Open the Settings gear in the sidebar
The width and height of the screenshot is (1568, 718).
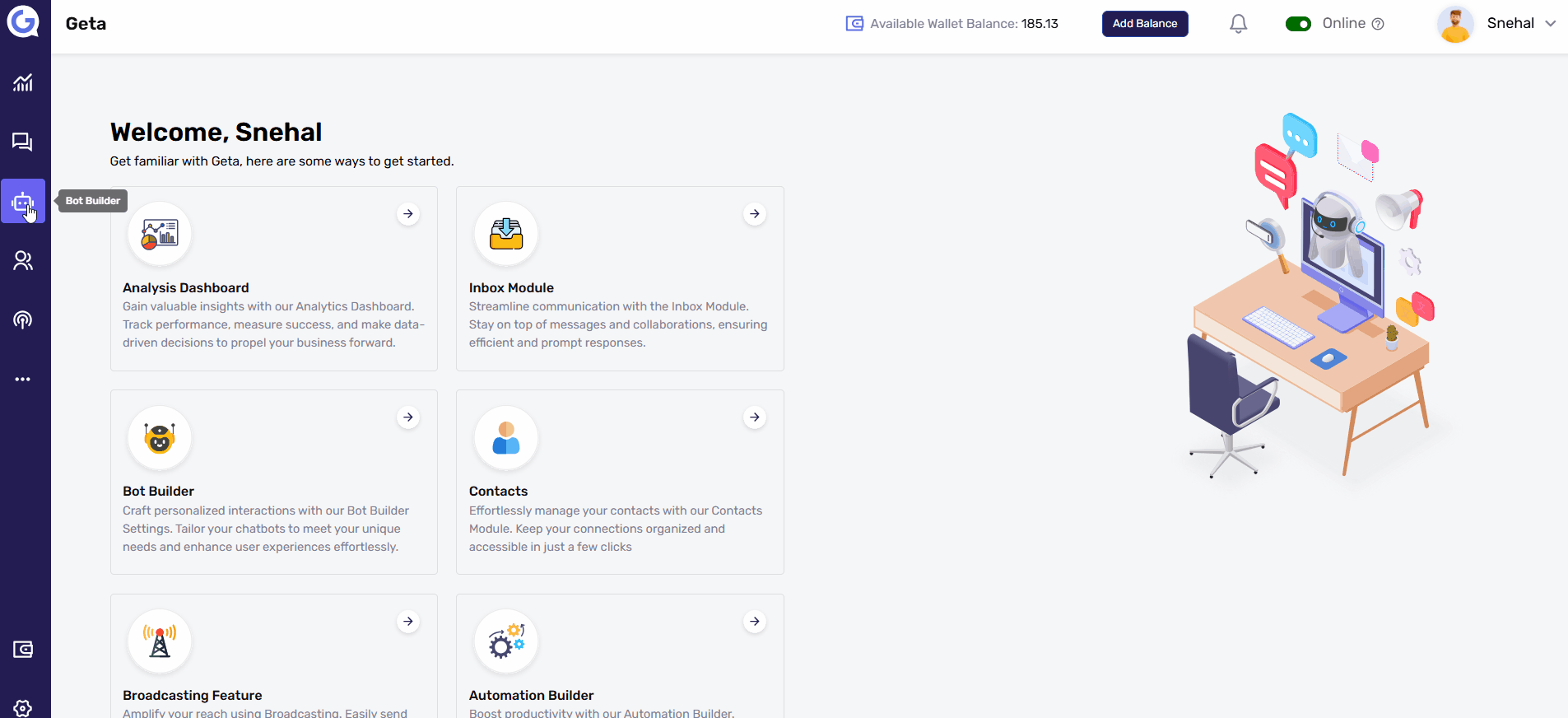click(x=23, y=707)
